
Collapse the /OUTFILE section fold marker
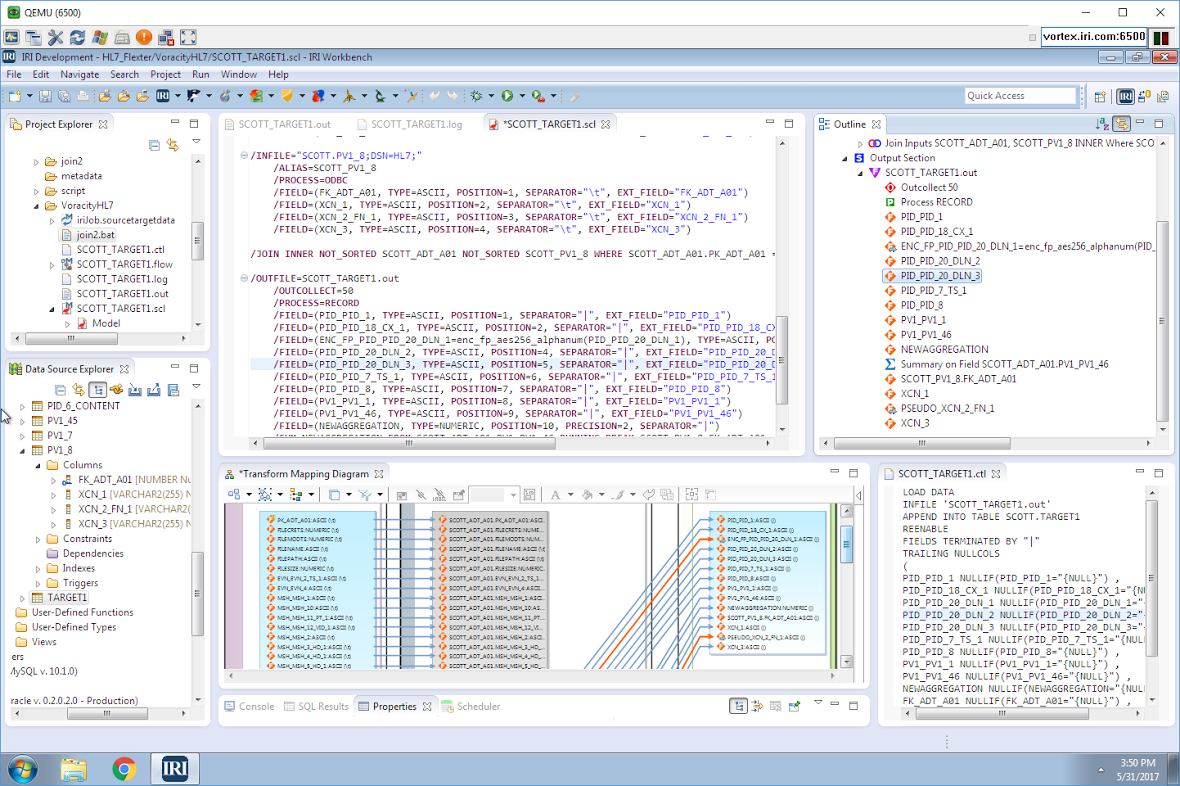coord(244,279)
